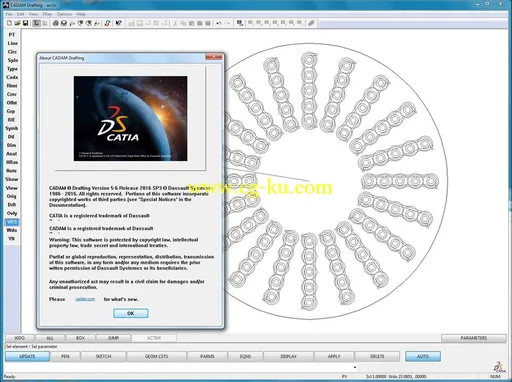The height and width of the screenshot is (382, 512).
Task: Click the context help arrow-question icon
Action: pos(118,23)
